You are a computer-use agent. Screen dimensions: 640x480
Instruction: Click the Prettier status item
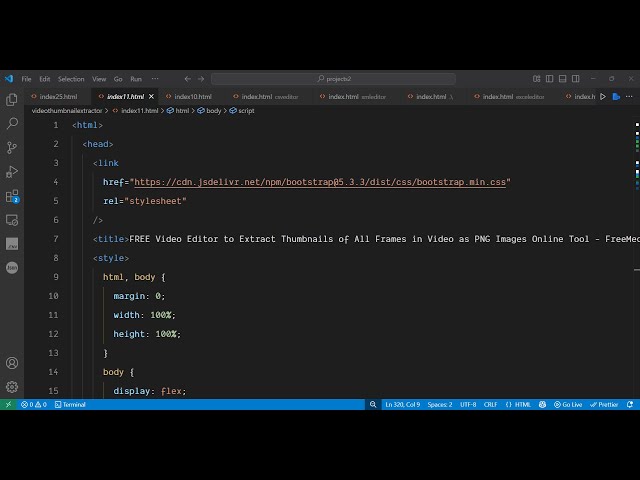point(604,404)
